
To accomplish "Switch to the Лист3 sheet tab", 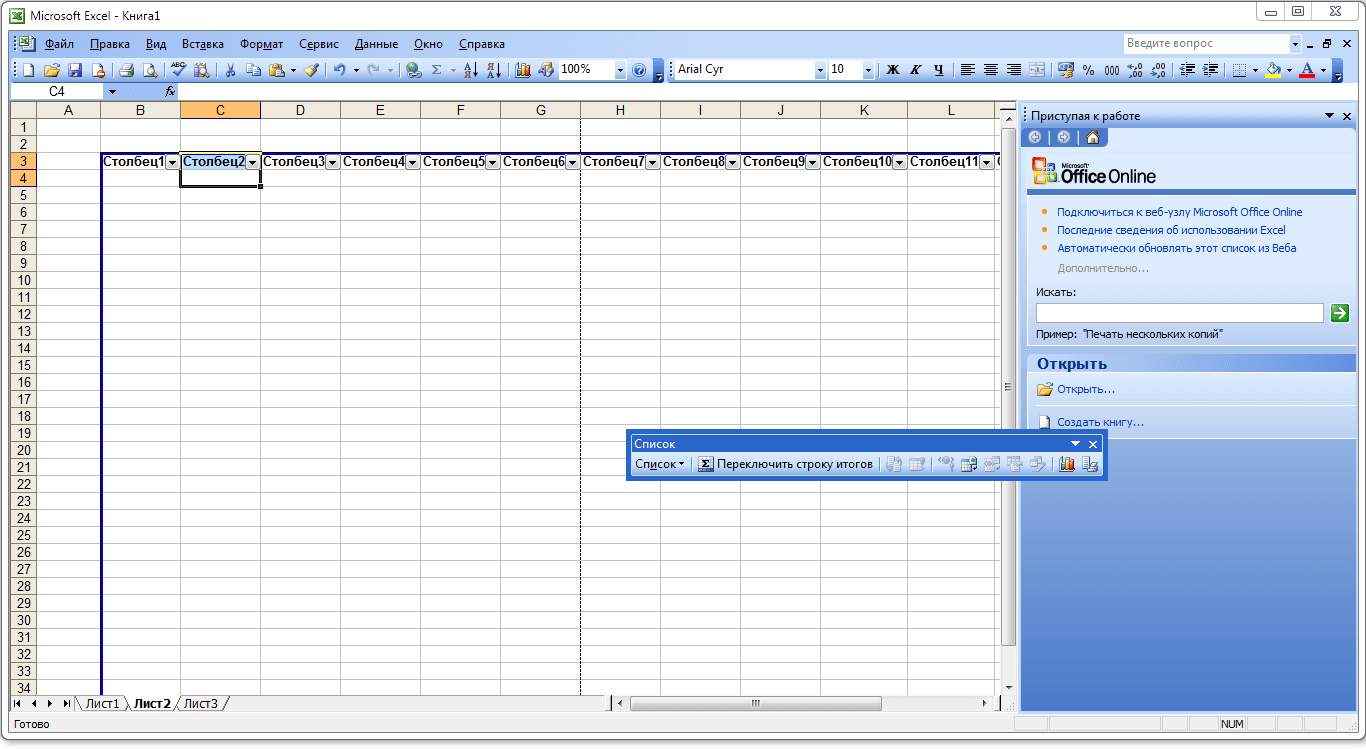I will pyautogui.click(x=200, y=704).
